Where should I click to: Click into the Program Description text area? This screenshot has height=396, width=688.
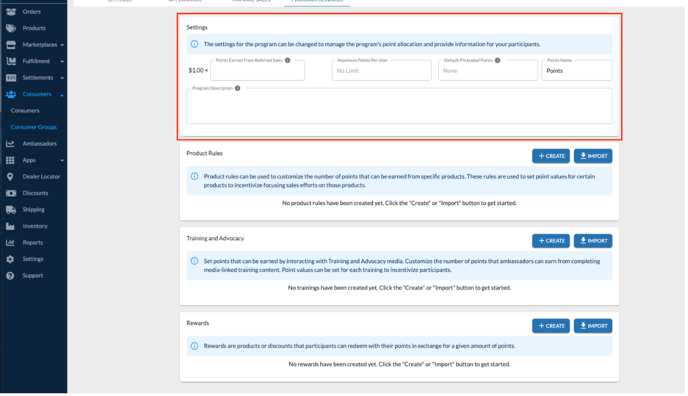399,106
